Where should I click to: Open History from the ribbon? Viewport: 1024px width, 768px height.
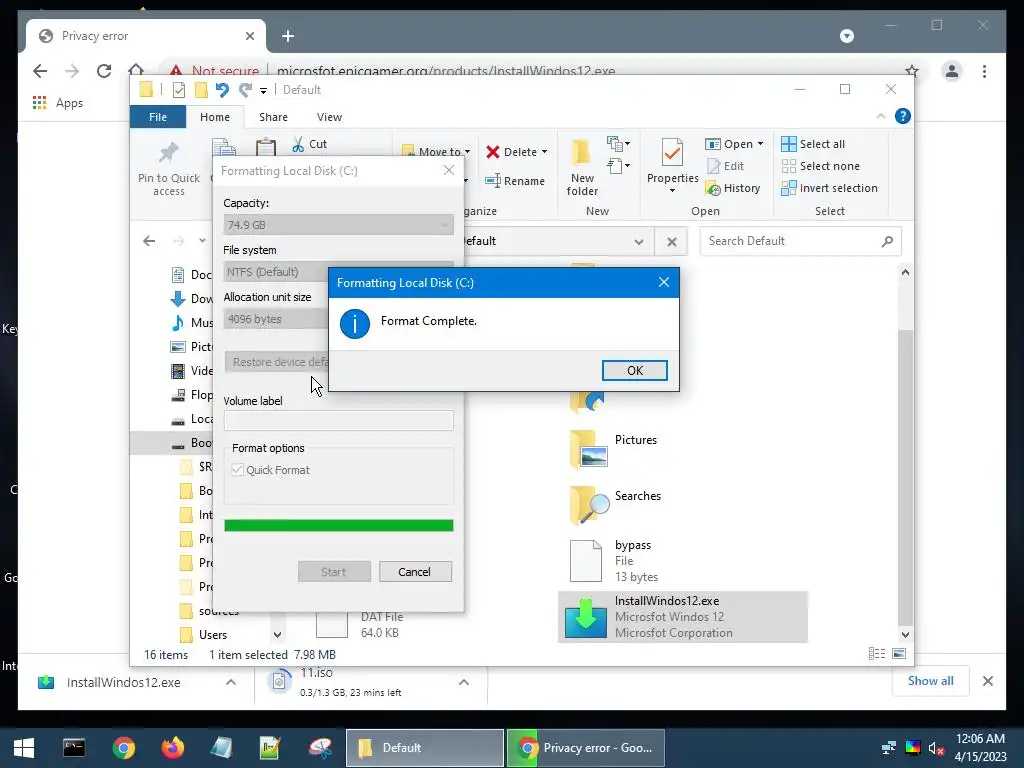(733, 188)
